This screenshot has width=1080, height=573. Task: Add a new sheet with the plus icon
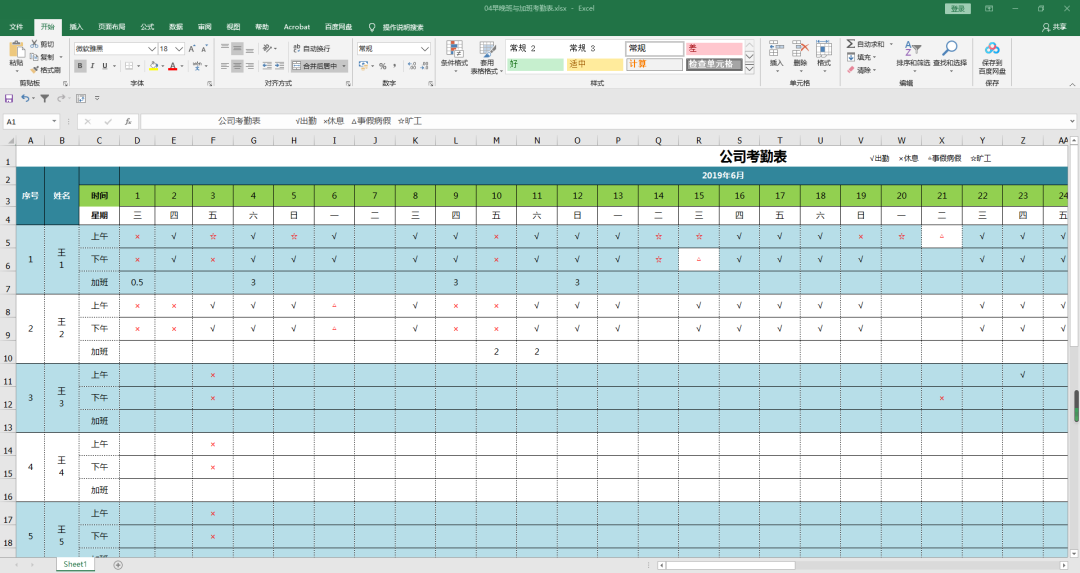coord(118,565)
